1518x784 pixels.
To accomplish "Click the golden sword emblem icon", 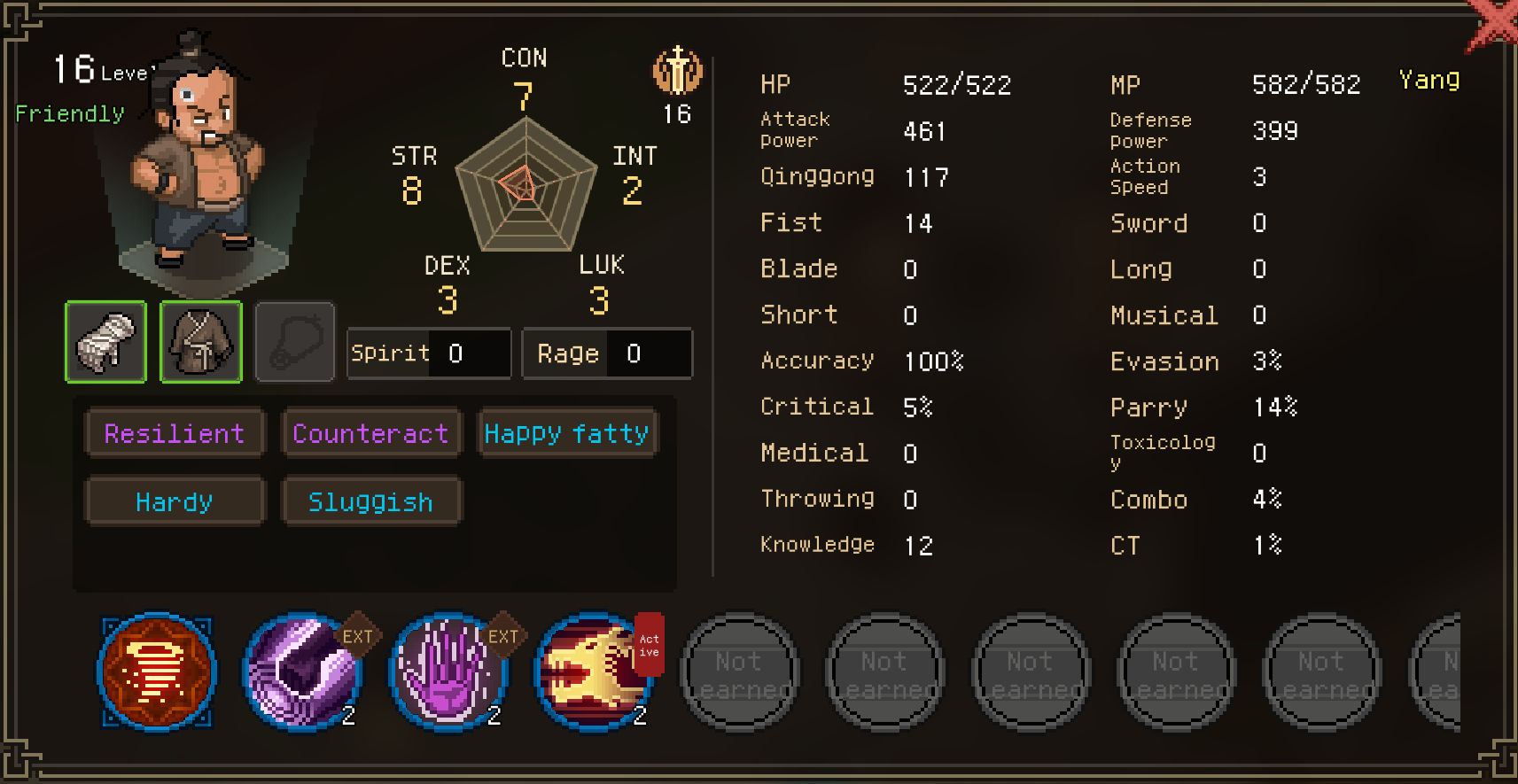I will coord(678,71).
